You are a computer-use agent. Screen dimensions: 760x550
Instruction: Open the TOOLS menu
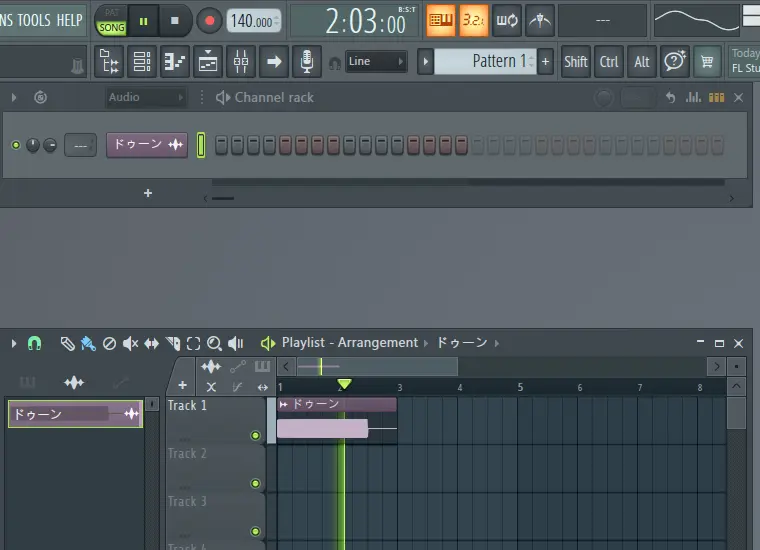coord(34,20)
